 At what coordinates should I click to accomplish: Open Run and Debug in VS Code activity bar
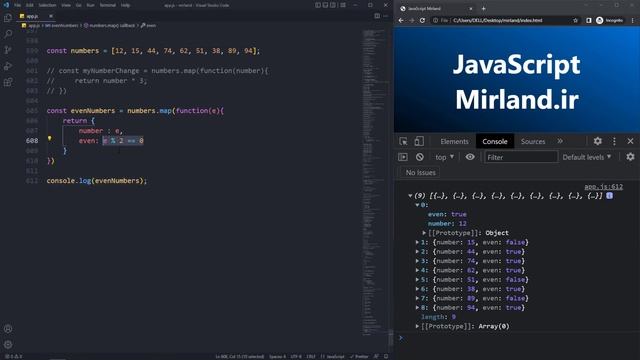click(x=8, y=66)
